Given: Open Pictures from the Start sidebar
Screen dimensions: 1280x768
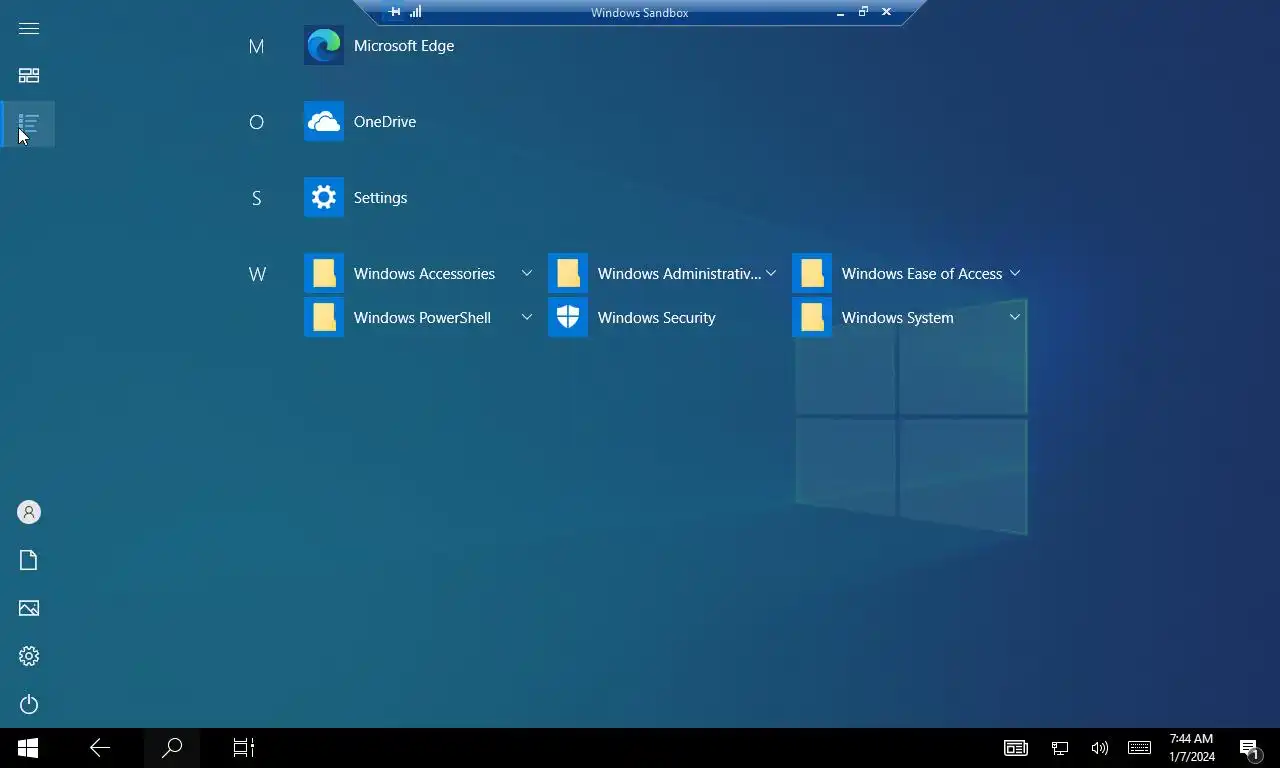Looking at the screenshot, I should pyautogui.click(x=29, y=608).
